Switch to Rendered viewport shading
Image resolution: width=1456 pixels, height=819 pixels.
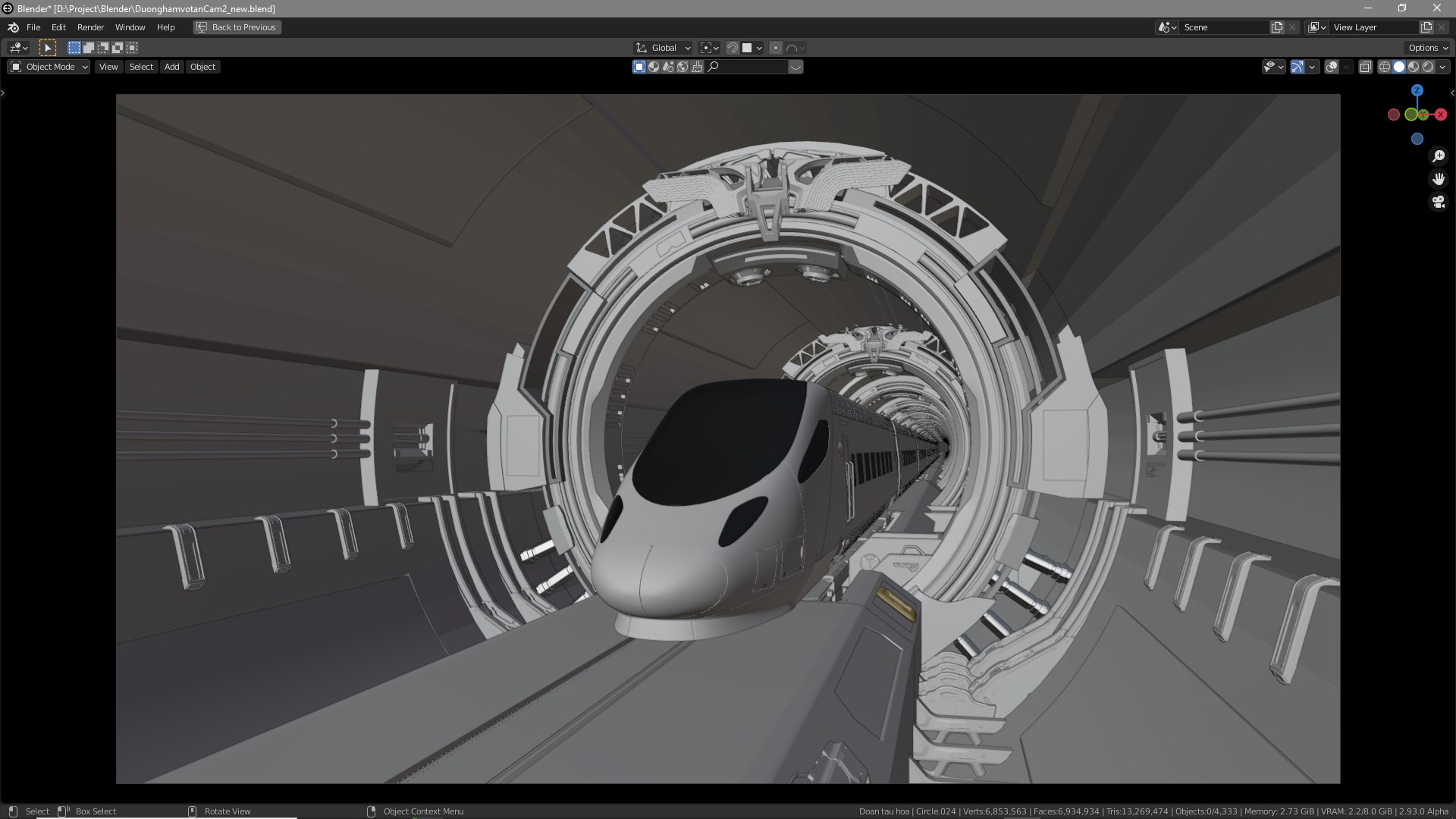pos(1428,67)
